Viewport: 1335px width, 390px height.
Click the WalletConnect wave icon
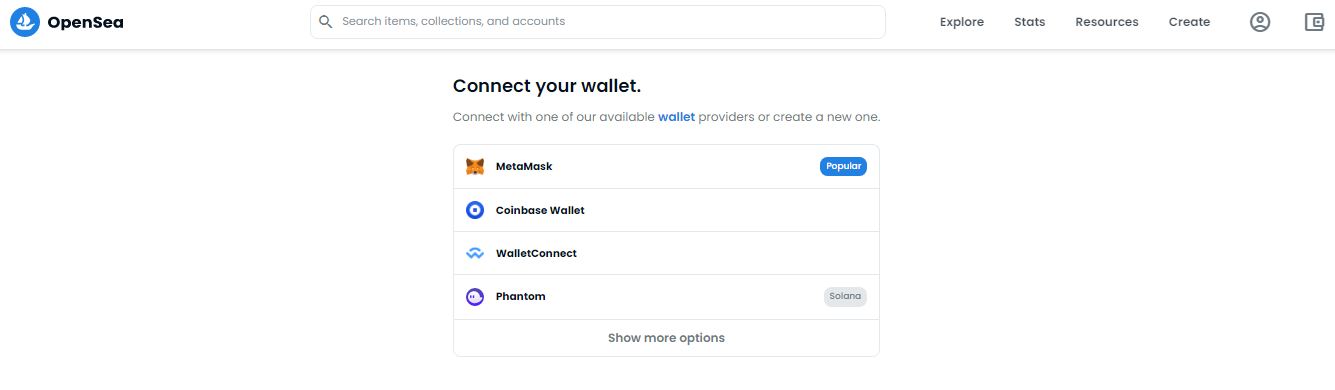pyautogui.click(x=475, y=254)
